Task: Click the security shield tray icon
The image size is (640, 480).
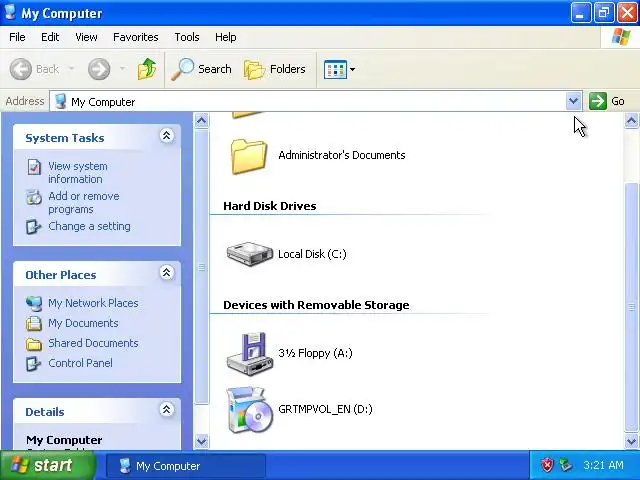Action: pyautogui.click(x=547, y=465)
